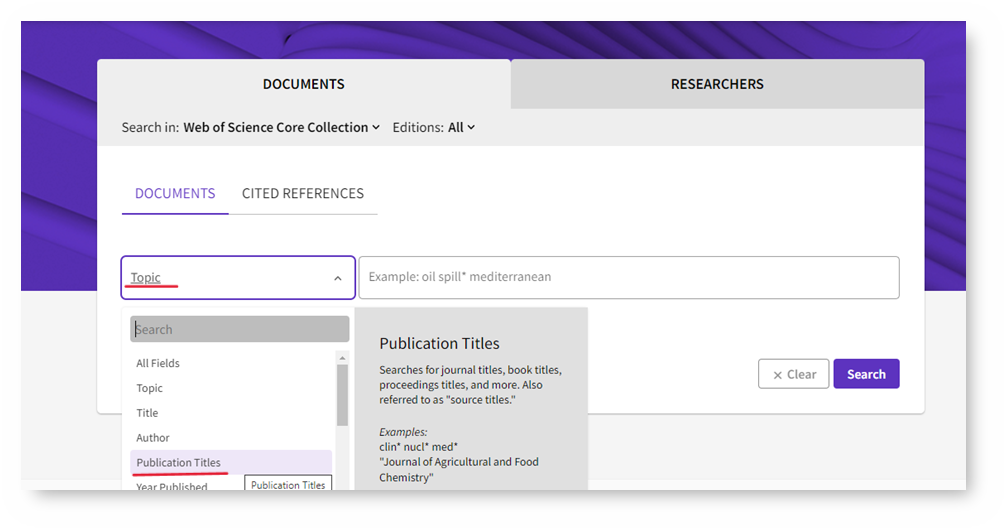Click the oil spill example query box
The image size is (1008, 532).
628,277
